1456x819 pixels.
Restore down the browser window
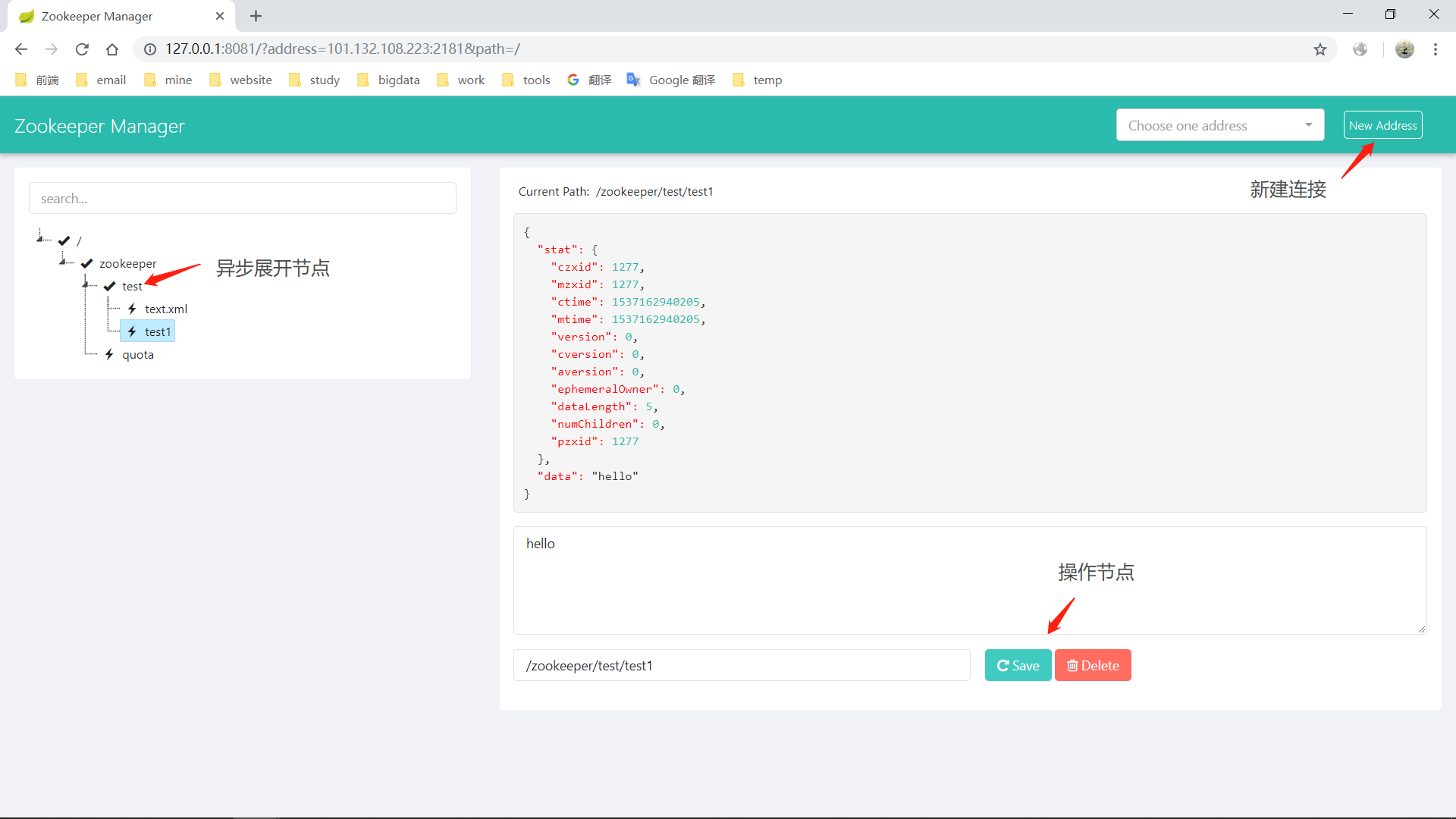click(1390, 14)
